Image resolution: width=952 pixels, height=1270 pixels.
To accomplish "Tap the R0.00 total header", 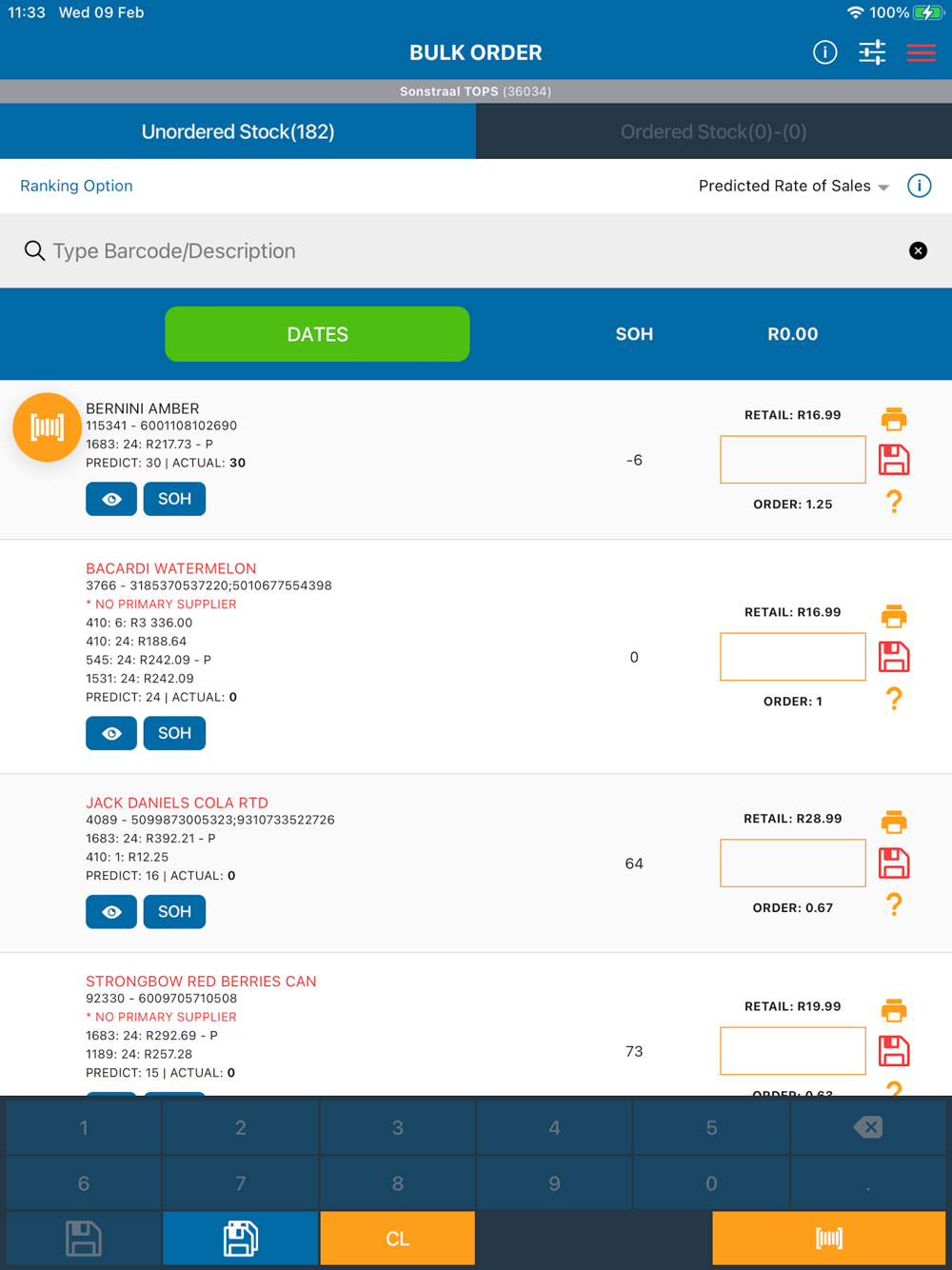I will [793, 334].
